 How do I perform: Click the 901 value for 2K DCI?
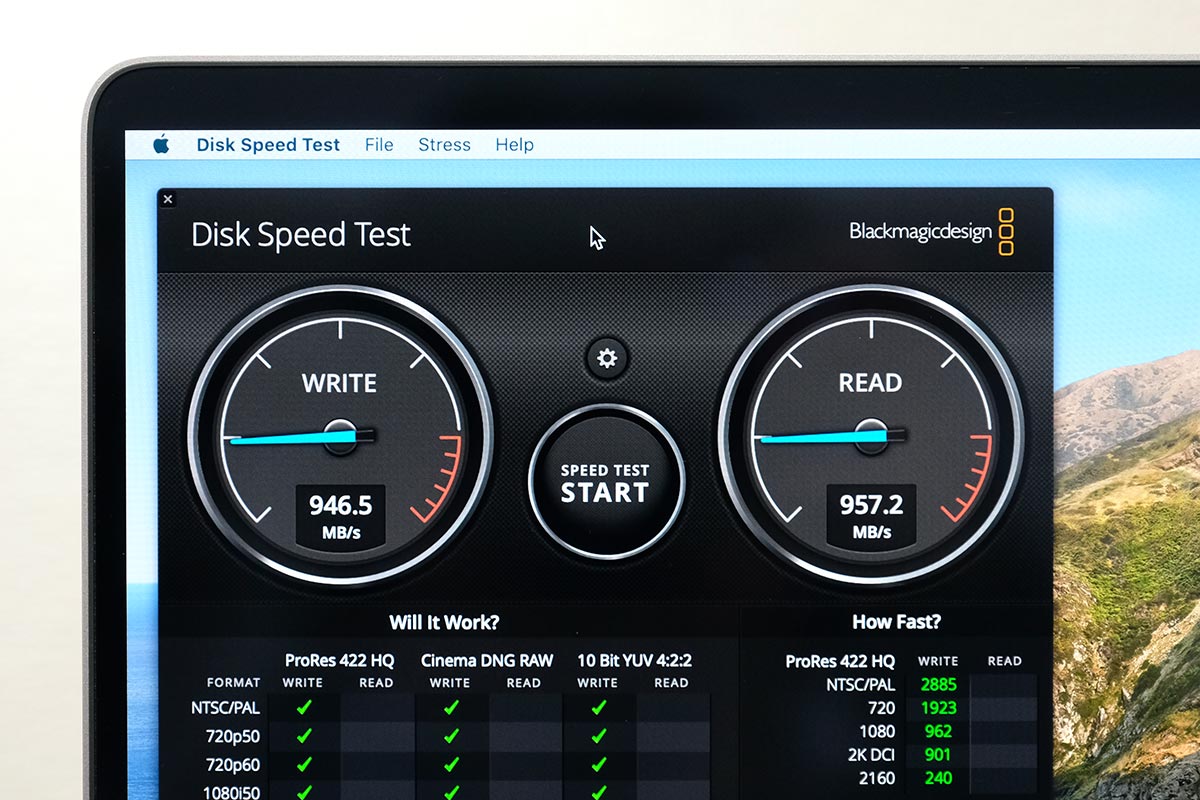pyautogui.click(x=938, y=755)
